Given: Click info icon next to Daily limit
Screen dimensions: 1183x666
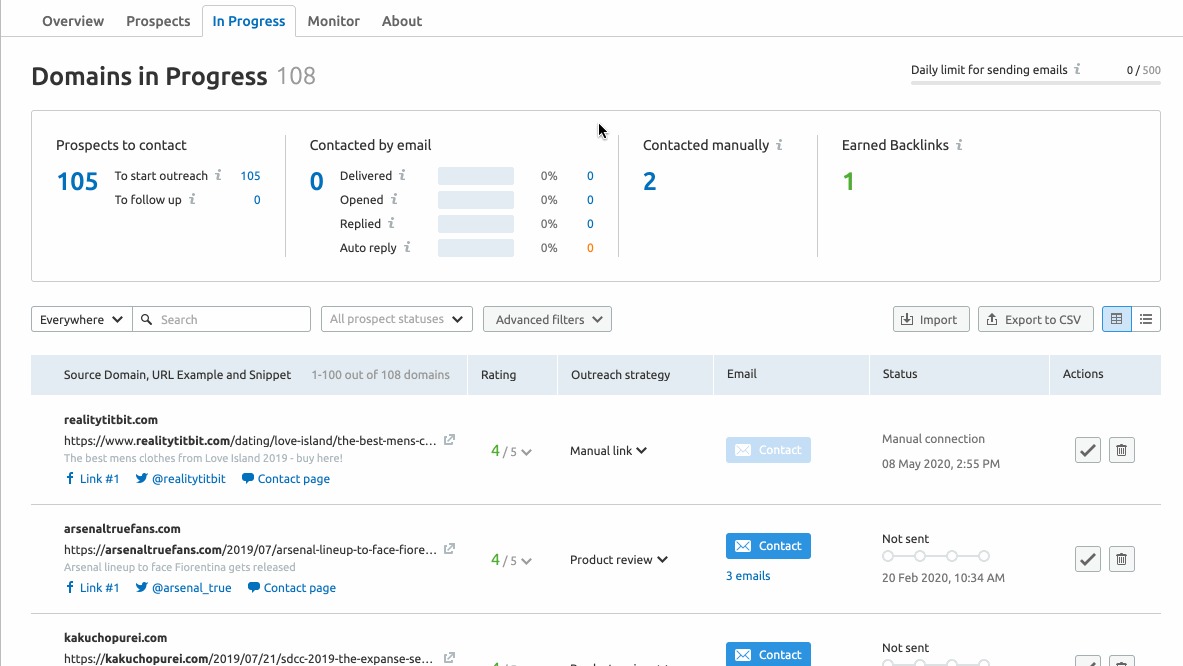Looking at the screenshot, I should [x=1077, y=69].
